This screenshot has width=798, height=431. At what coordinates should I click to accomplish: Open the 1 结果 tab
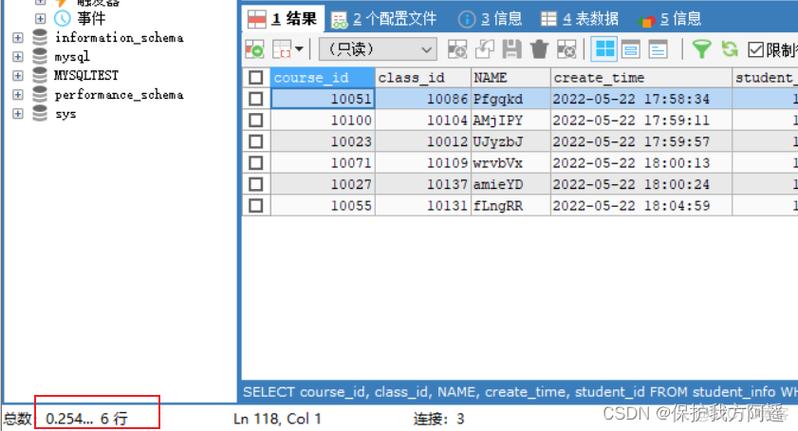click(x=282, y=19)
